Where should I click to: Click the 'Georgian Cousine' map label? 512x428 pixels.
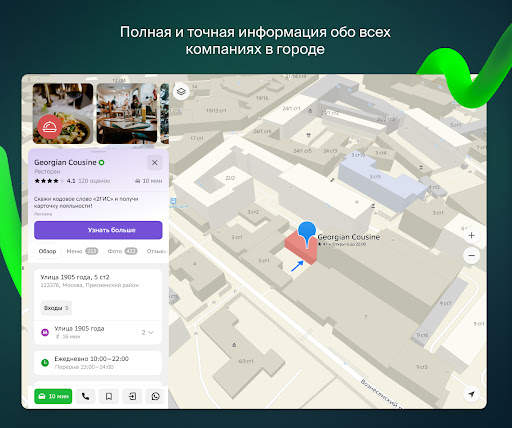349,237
